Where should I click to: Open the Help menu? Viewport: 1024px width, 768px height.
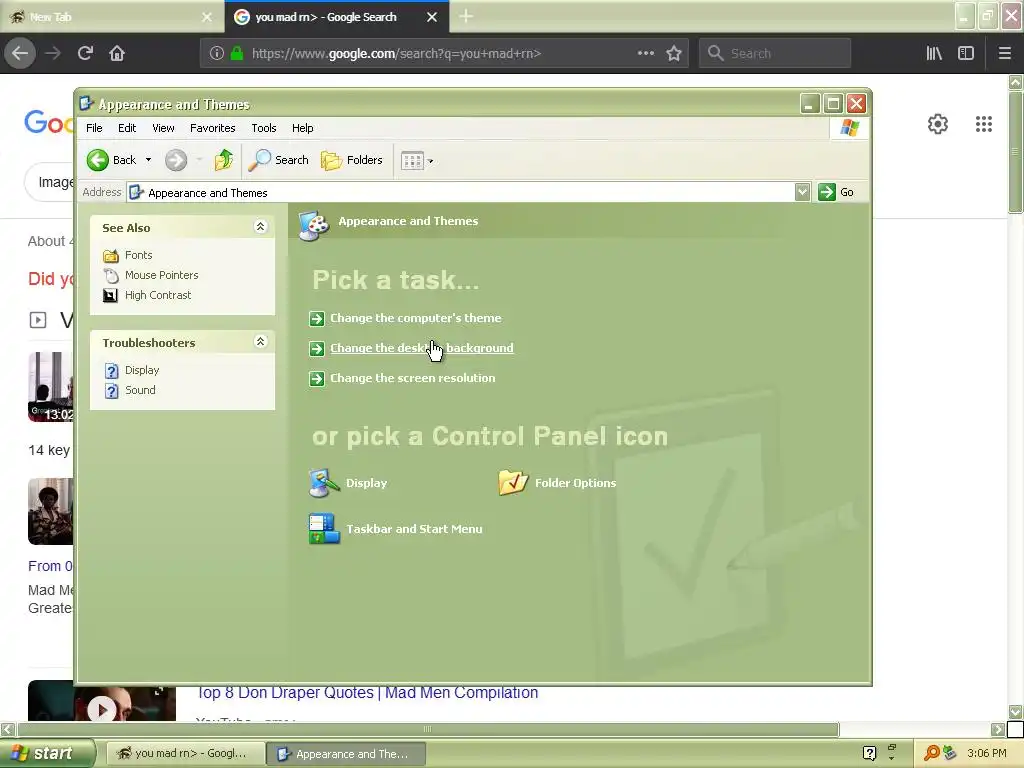pyautogui.click(x=302, y=128)
